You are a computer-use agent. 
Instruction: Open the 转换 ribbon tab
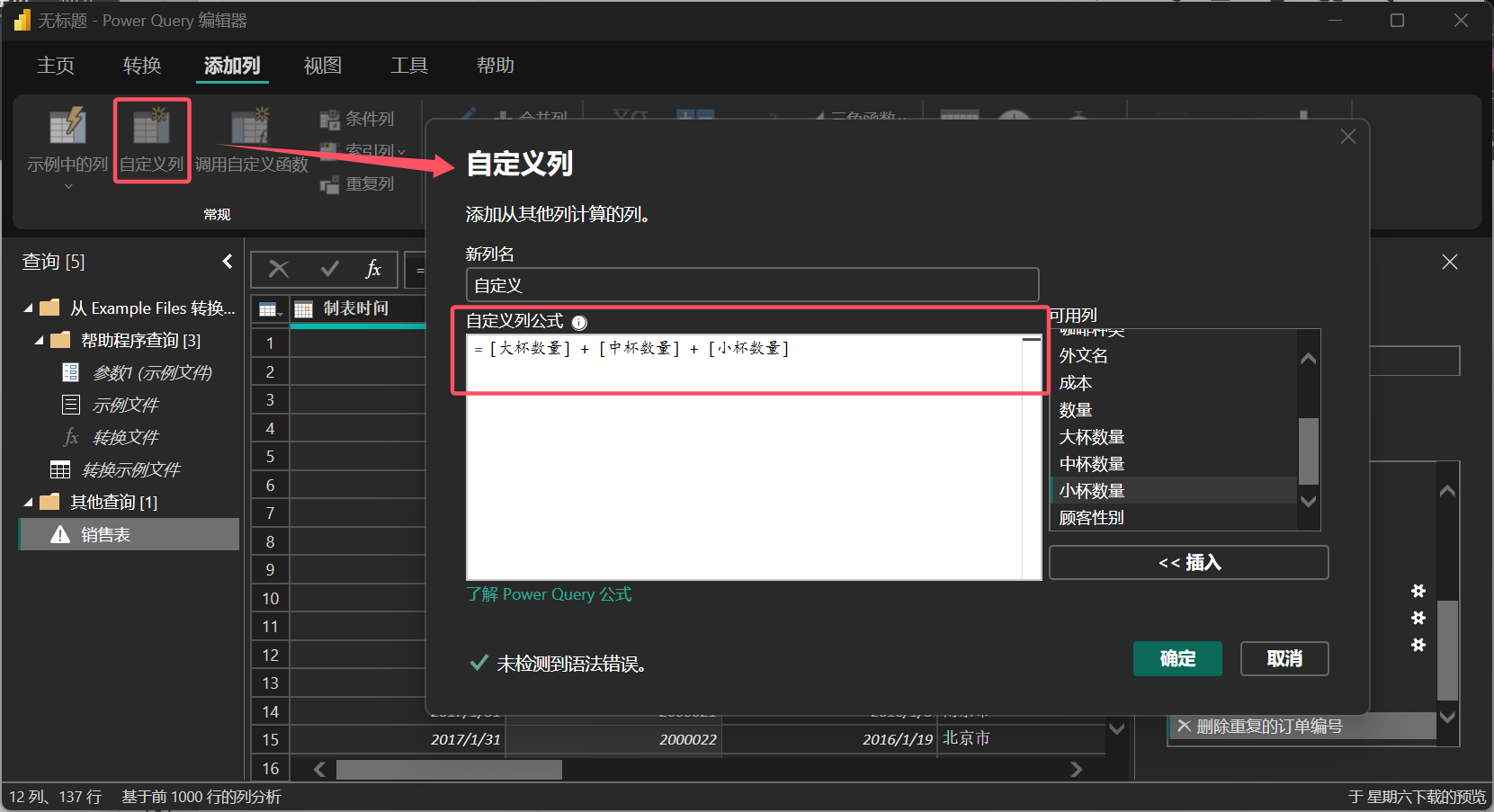[x=142, y=65]
